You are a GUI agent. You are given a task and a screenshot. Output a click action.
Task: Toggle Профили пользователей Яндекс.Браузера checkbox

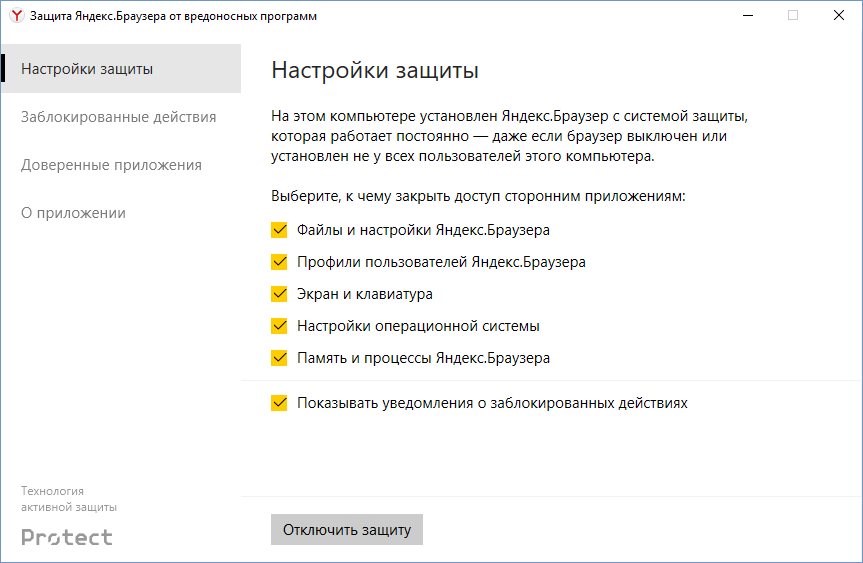pyautogui.click(x=279, y=261)
